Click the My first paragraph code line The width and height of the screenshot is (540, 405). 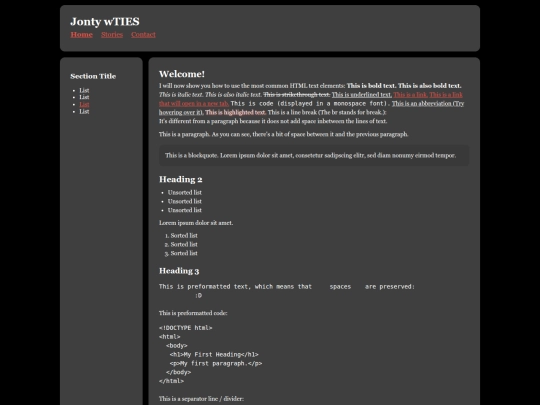(216, 363)
